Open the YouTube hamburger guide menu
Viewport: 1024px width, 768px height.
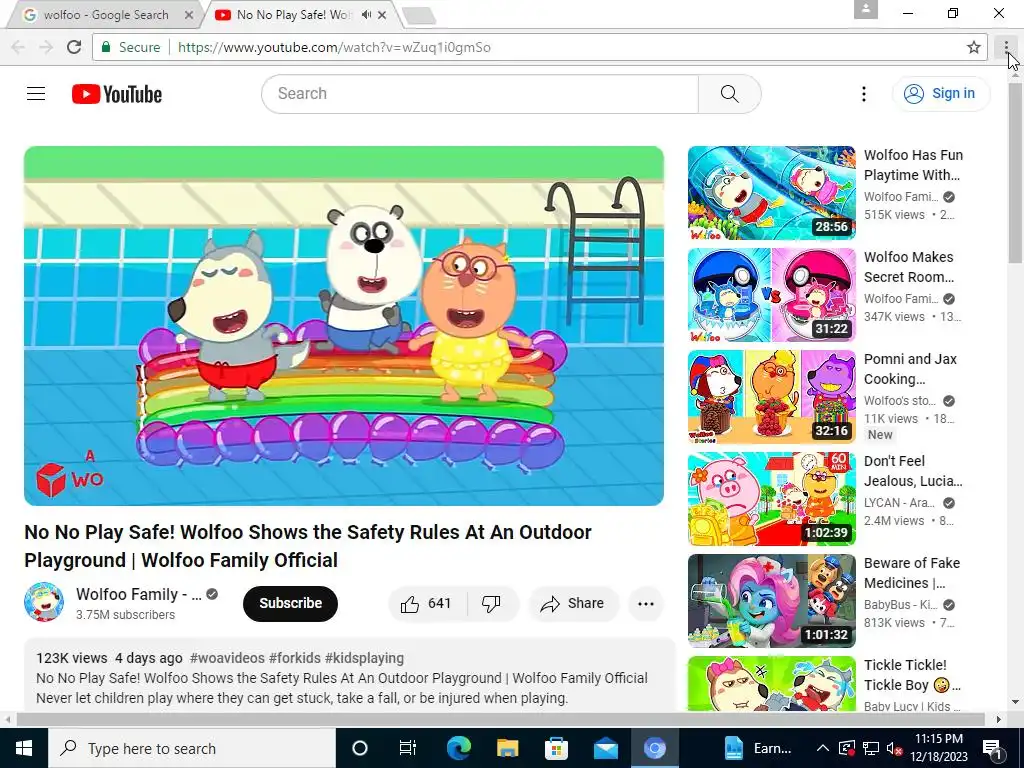click(36, 94)
